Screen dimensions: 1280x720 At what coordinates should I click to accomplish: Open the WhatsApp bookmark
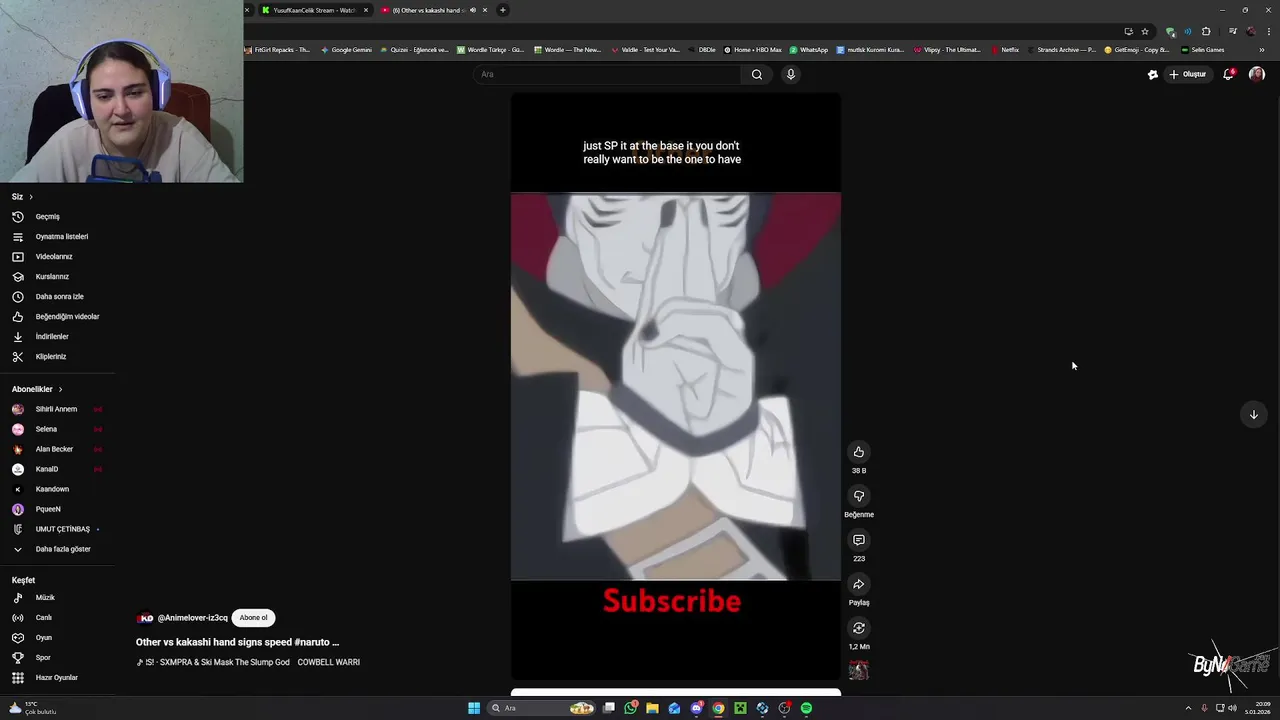point(808,50)
